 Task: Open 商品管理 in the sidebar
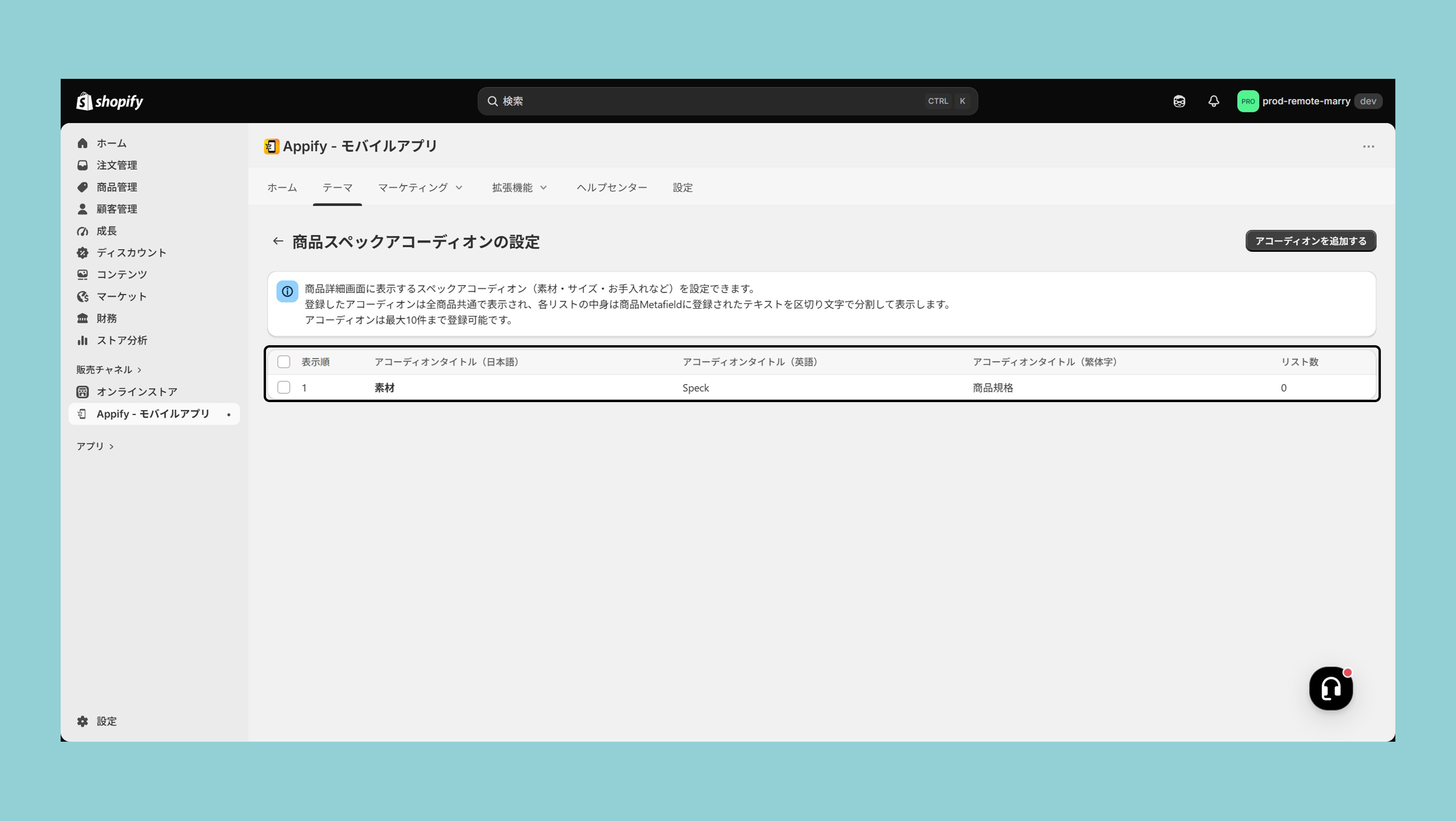coord(117,187)
